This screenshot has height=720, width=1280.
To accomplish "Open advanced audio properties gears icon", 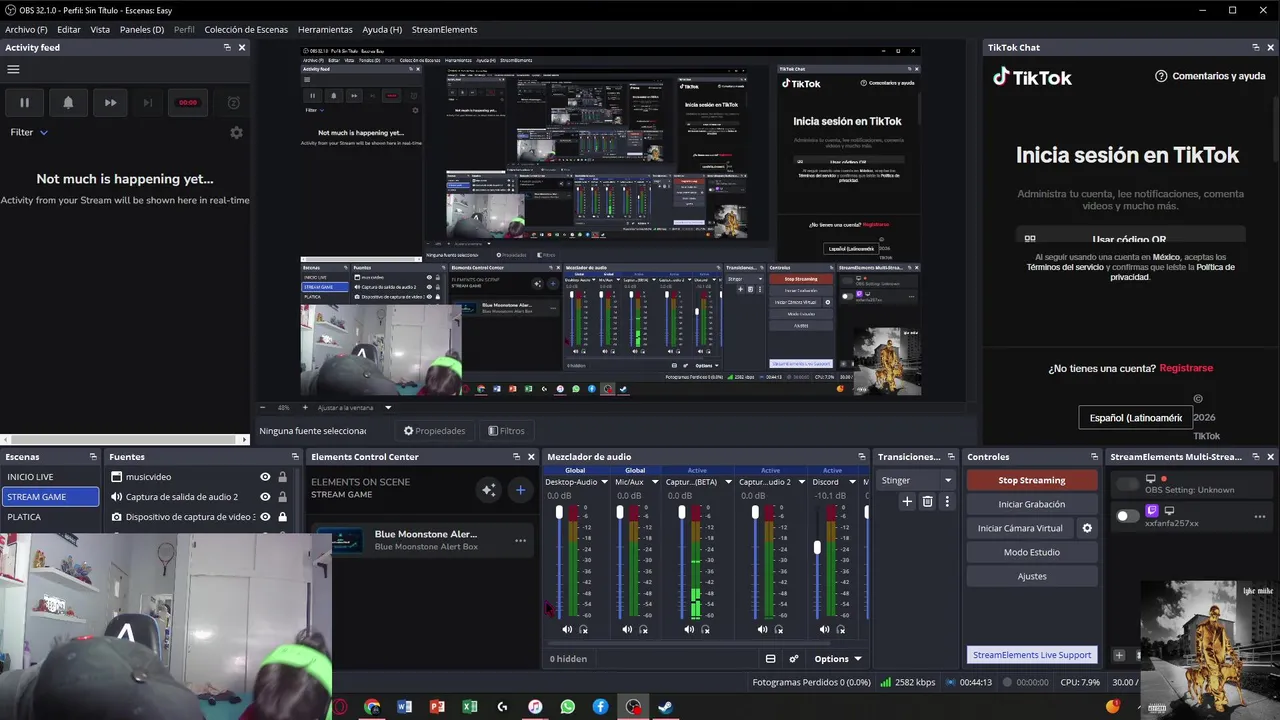I will point(794,659).
